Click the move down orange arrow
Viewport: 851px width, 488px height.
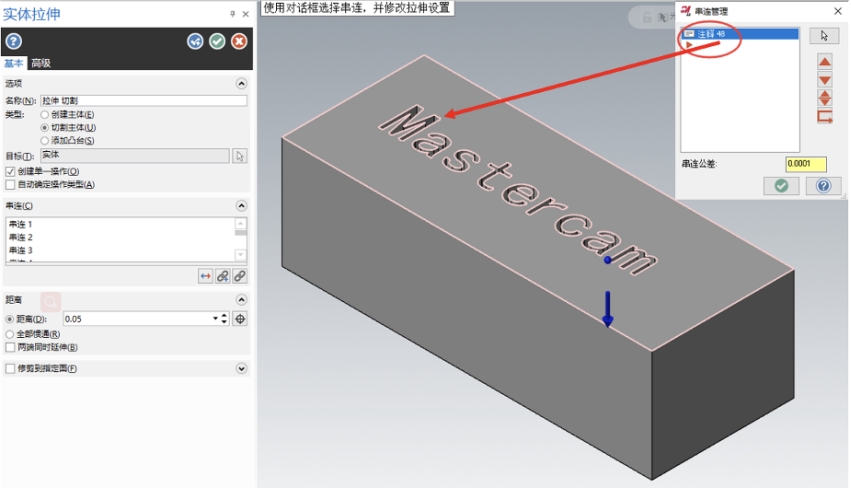(825, 80)
